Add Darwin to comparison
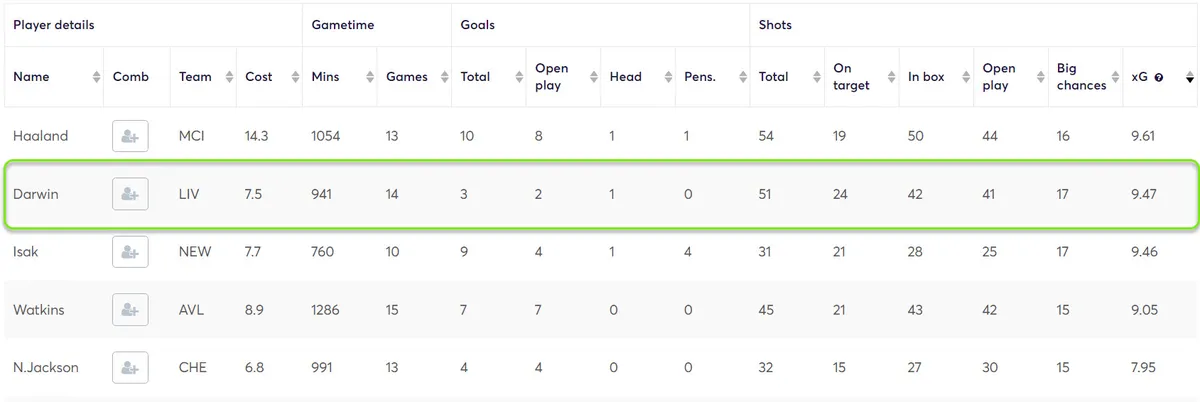The height and width of the screenshot is (402, 1200). click(130, 194)
